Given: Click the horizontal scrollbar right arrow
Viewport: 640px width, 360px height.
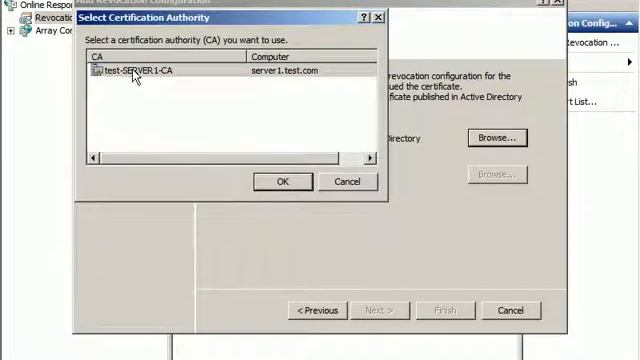Looking at the screenshot, I should 370,158.
